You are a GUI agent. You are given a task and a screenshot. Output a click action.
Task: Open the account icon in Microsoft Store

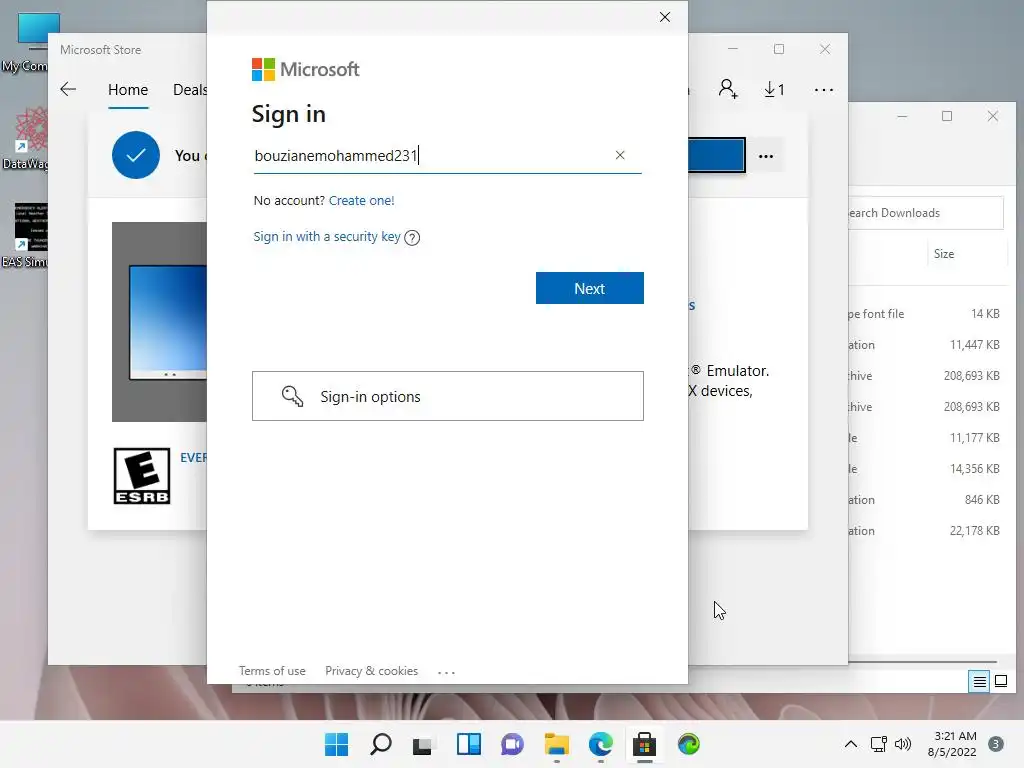coord(728,89)
